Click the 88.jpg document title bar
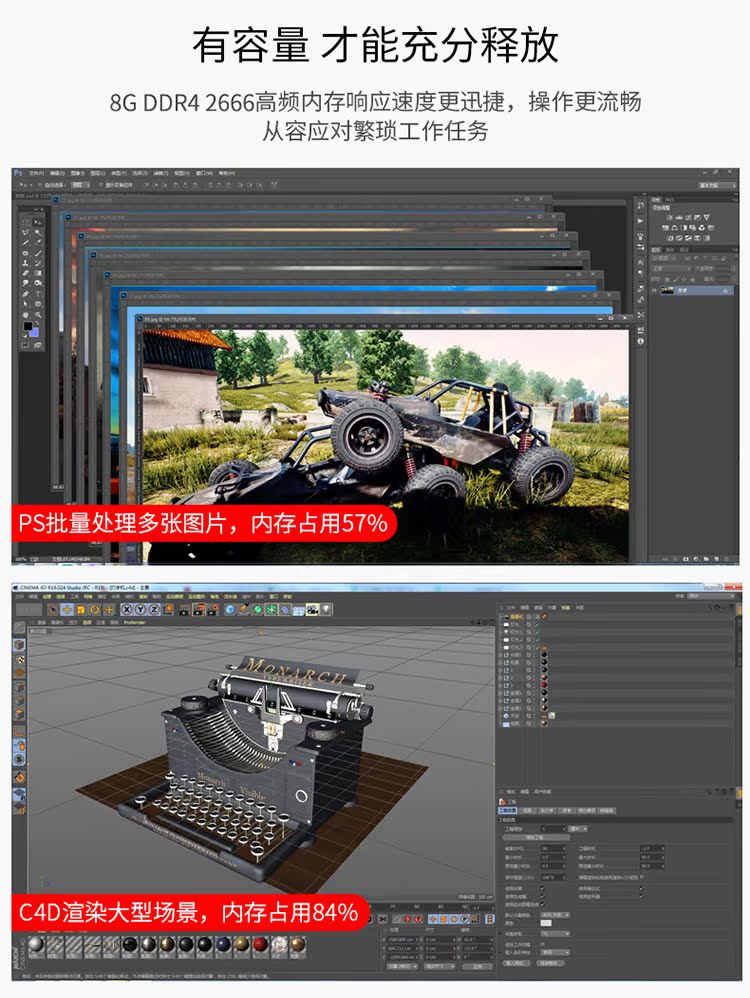This screenshot has height=998, width=750. 385,318
